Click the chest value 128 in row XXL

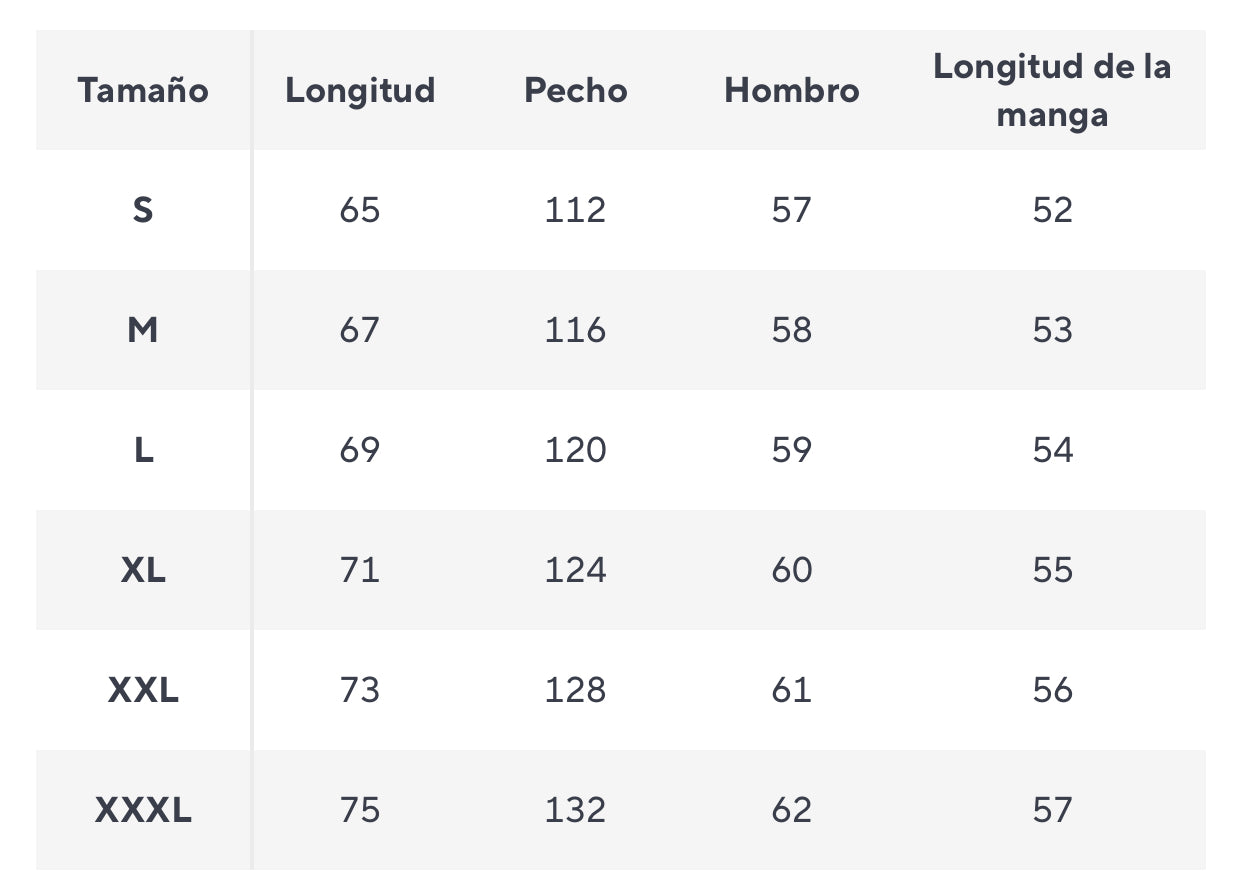tap(576, 690)
